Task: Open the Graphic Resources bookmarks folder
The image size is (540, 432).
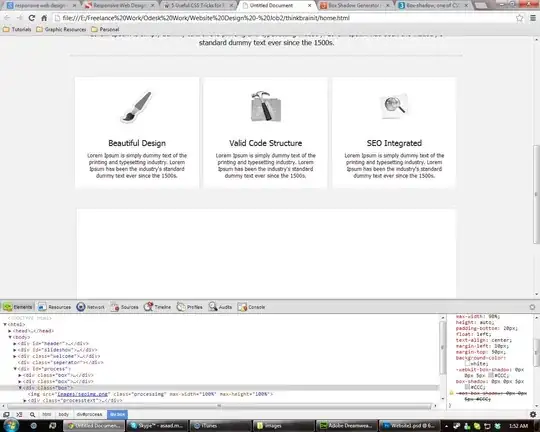Action: (61, 29)
